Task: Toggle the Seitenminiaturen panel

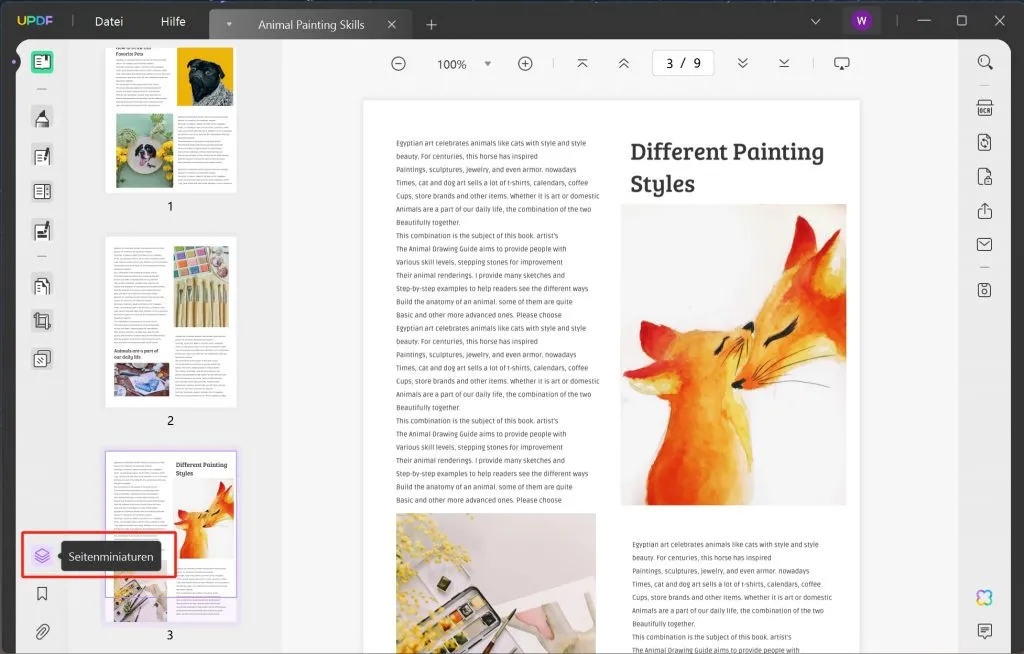Action: click(x=41, y=555)
